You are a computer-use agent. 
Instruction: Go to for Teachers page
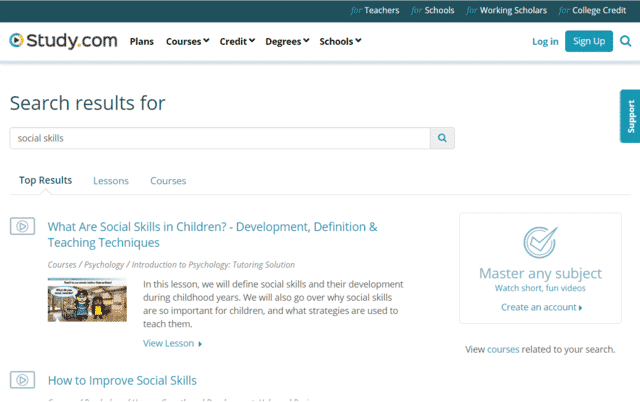click(375, 10)
